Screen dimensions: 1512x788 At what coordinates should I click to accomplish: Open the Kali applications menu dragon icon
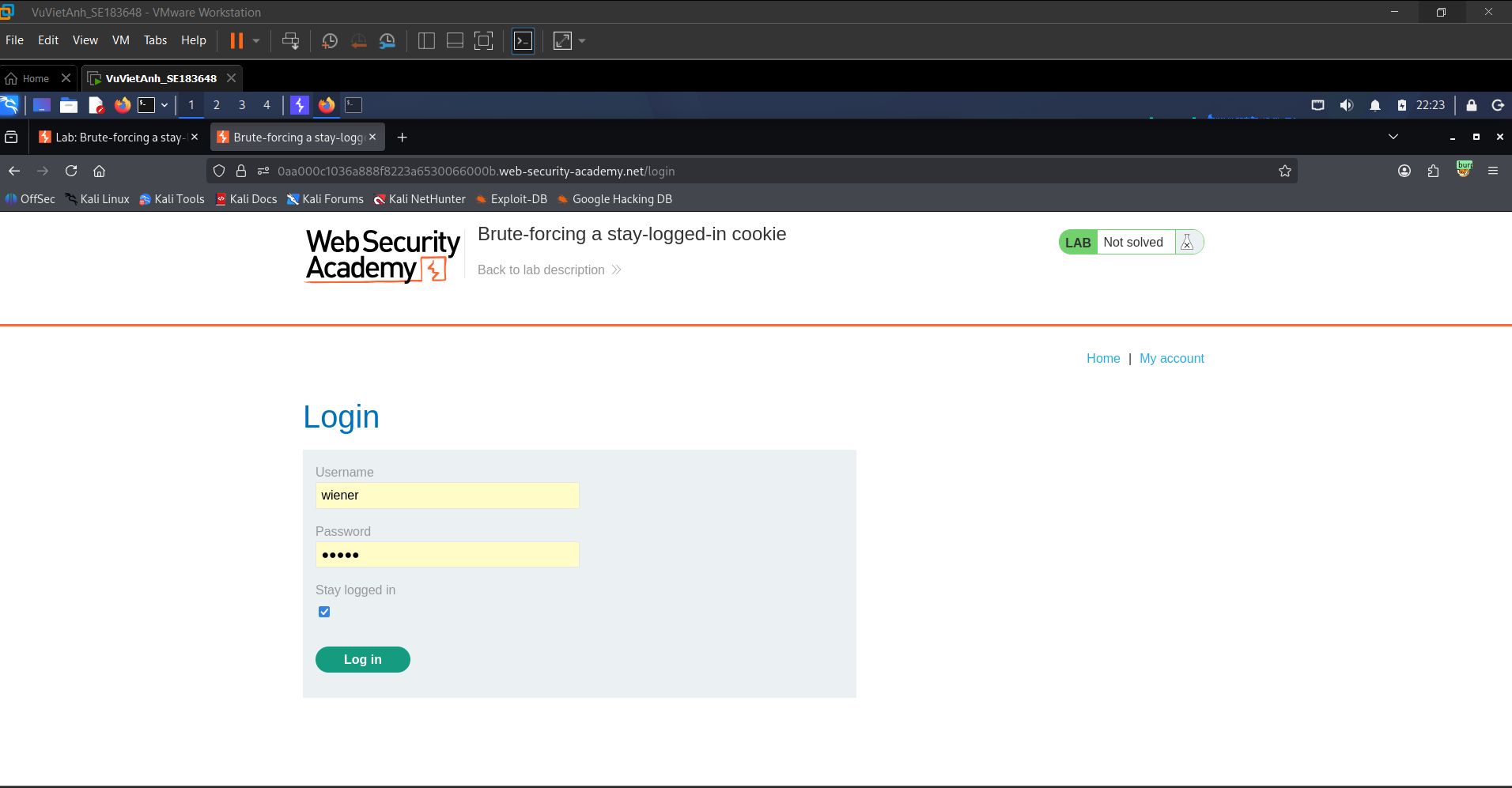(9, 105)
